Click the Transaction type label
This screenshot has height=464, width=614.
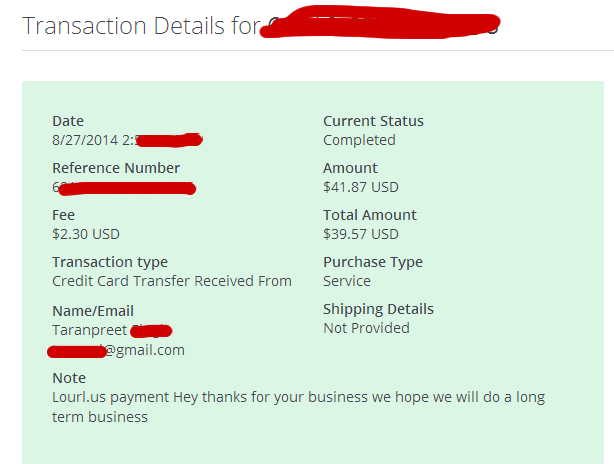pos(110,262)
